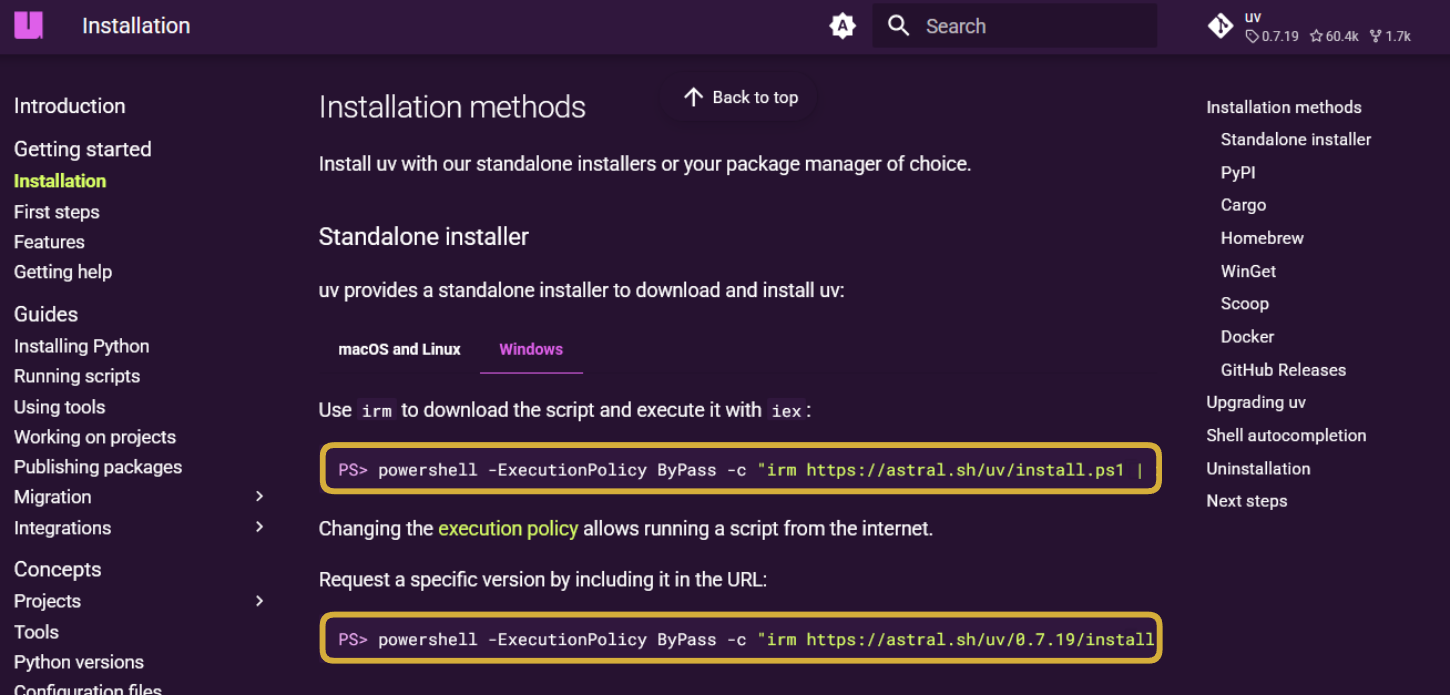The height and width of the screenshot is (695, 1450).
Task: Go to First steps page
Action: click(x=56, y=212)
